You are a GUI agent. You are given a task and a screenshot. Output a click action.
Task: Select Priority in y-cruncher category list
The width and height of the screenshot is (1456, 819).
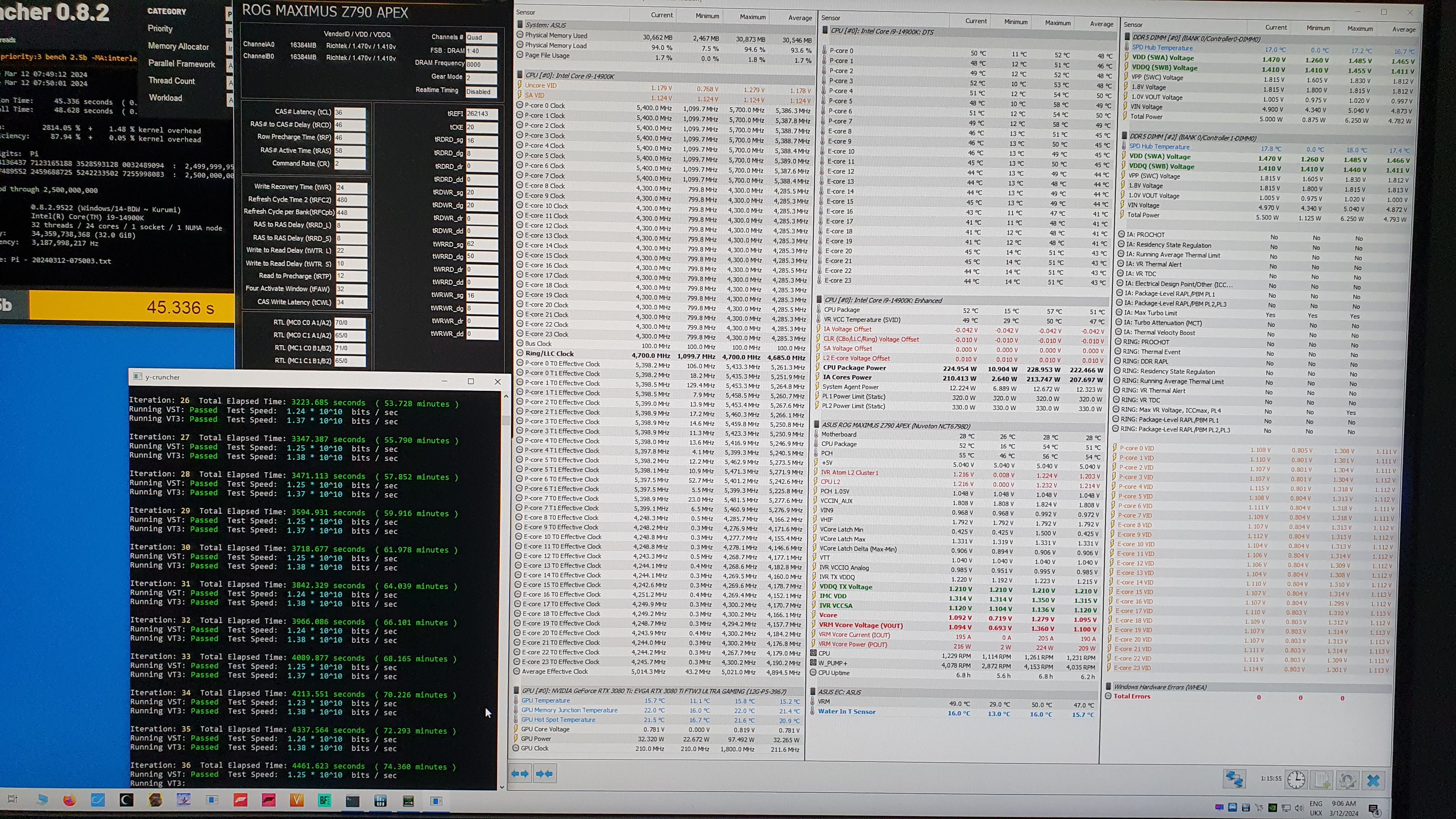[160, 28]
